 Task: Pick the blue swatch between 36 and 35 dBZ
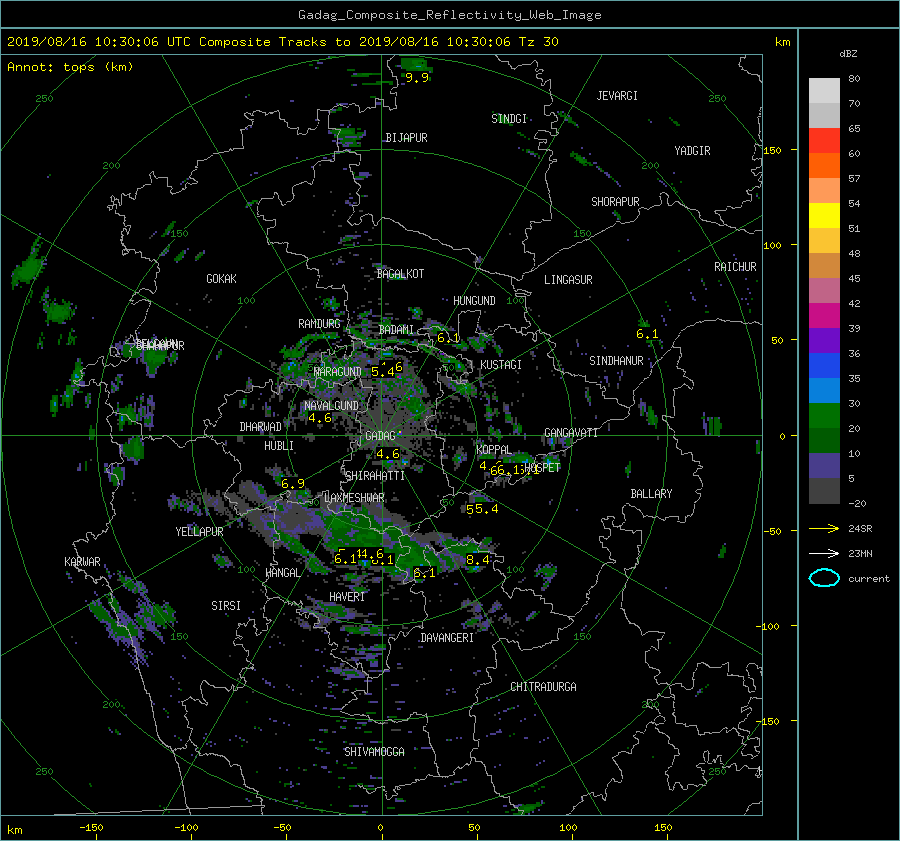point(824,366)
